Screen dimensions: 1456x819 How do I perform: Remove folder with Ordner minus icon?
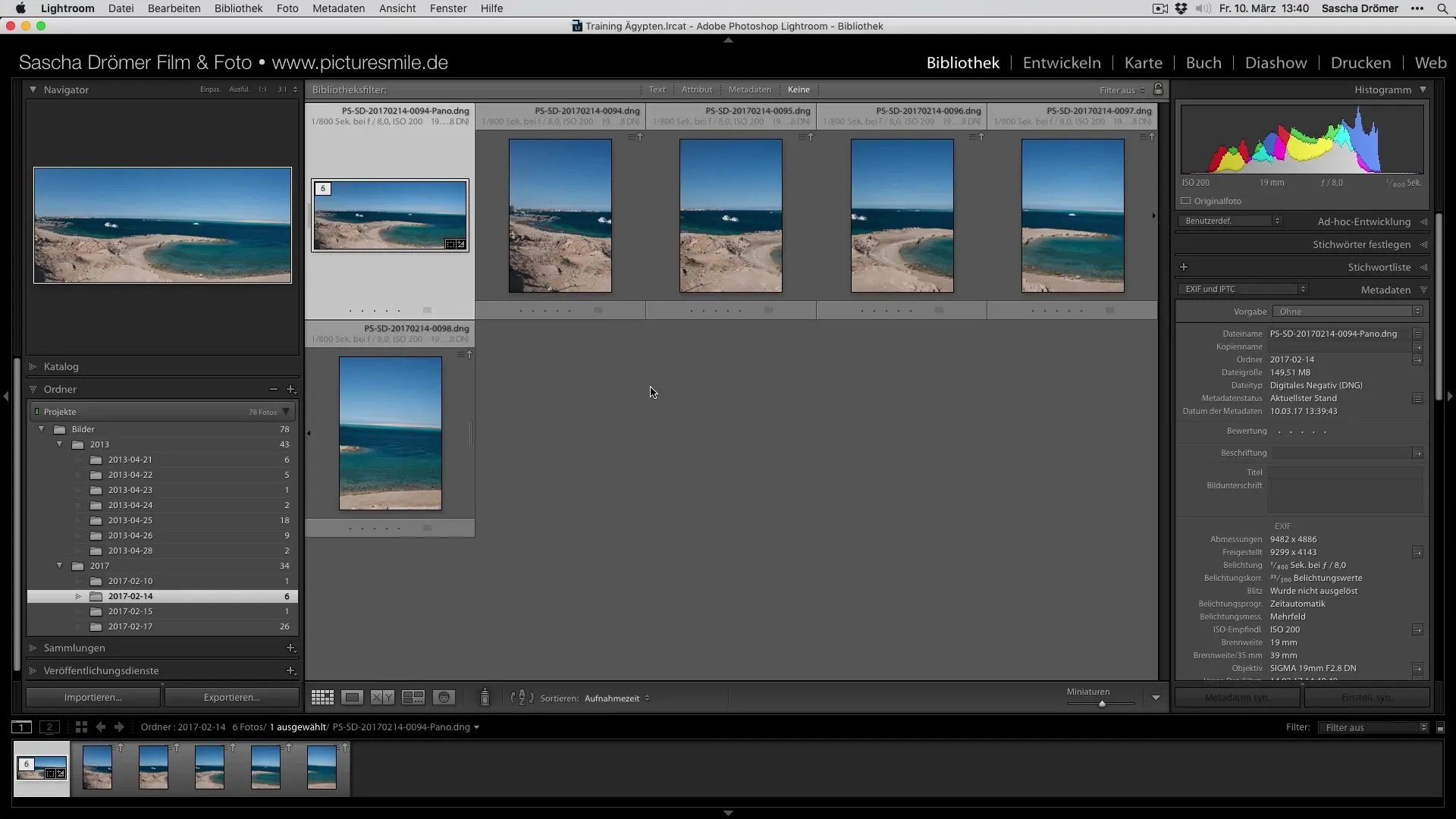pos(273,389)
